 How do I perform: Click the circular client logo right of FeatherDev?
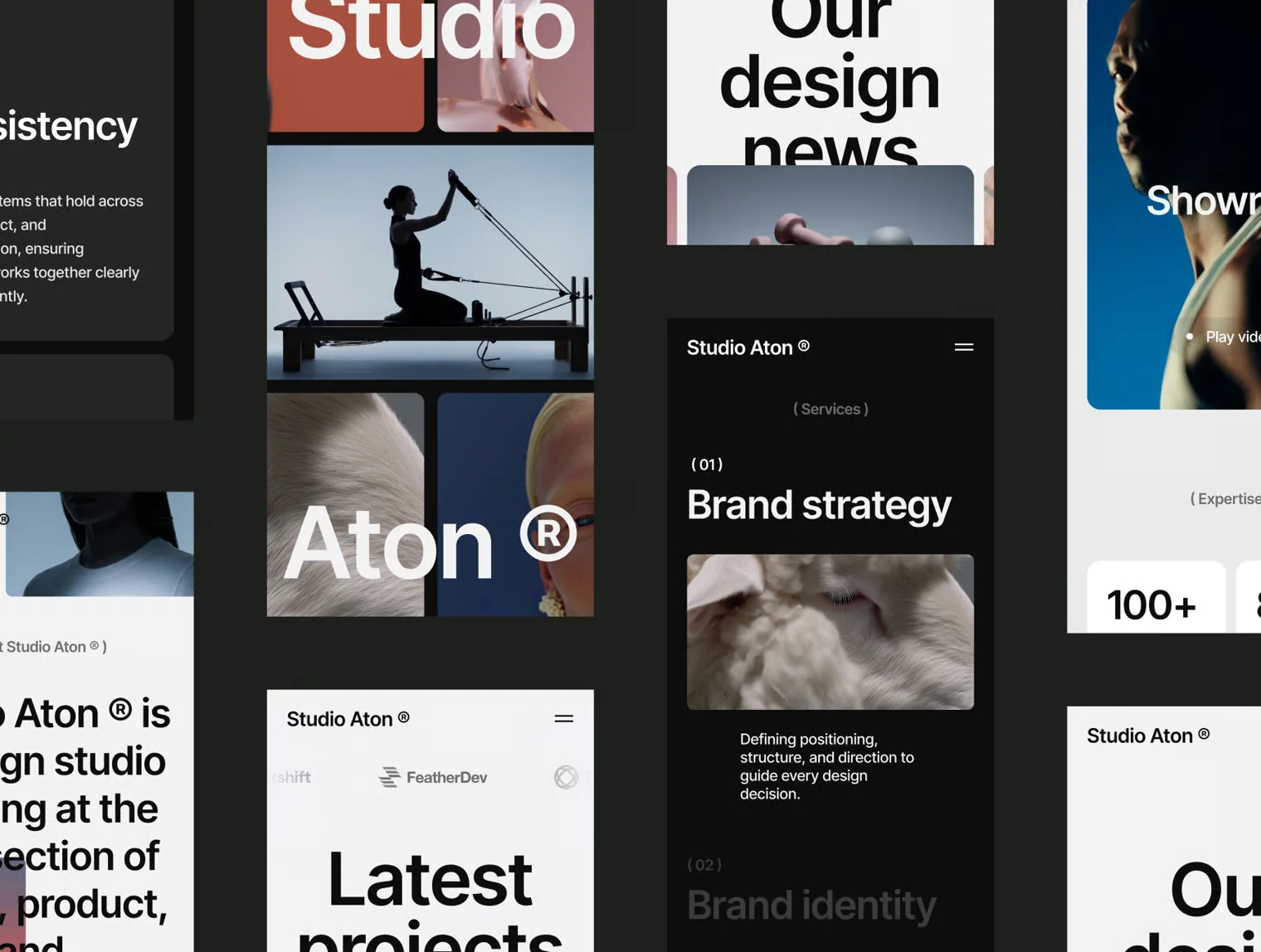point(566,777)
